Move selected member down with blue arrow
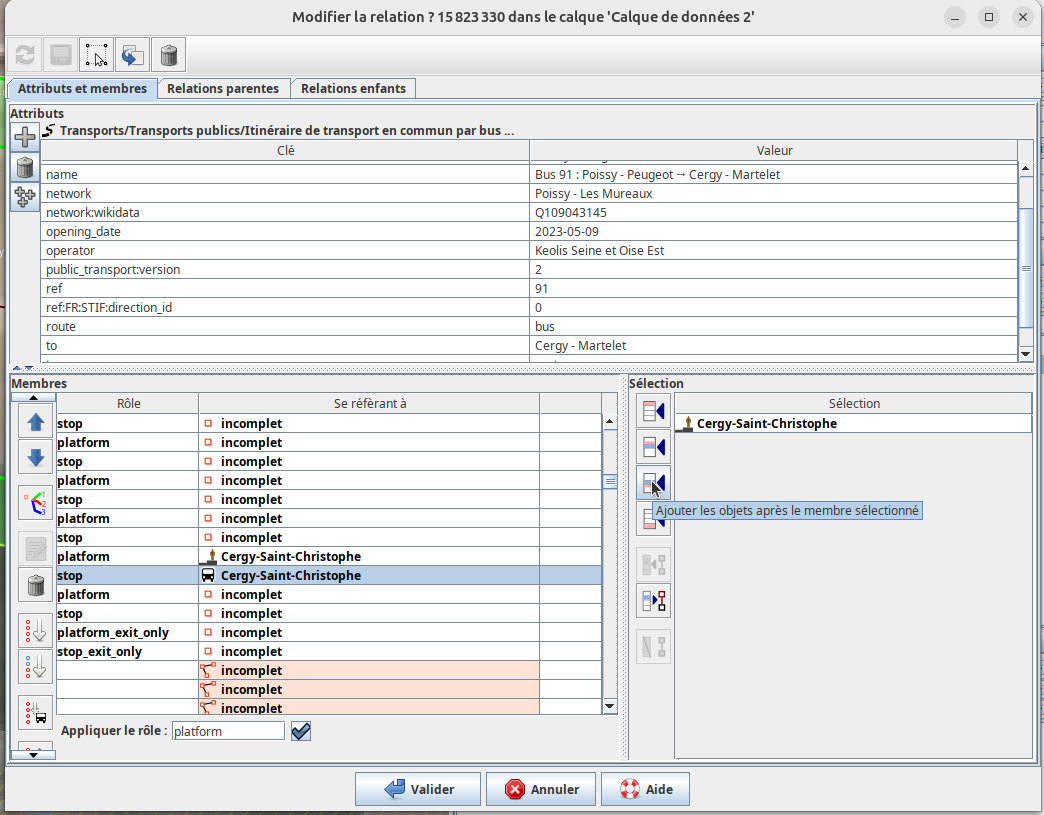1044x815 pixels. [x=36, y=457]
